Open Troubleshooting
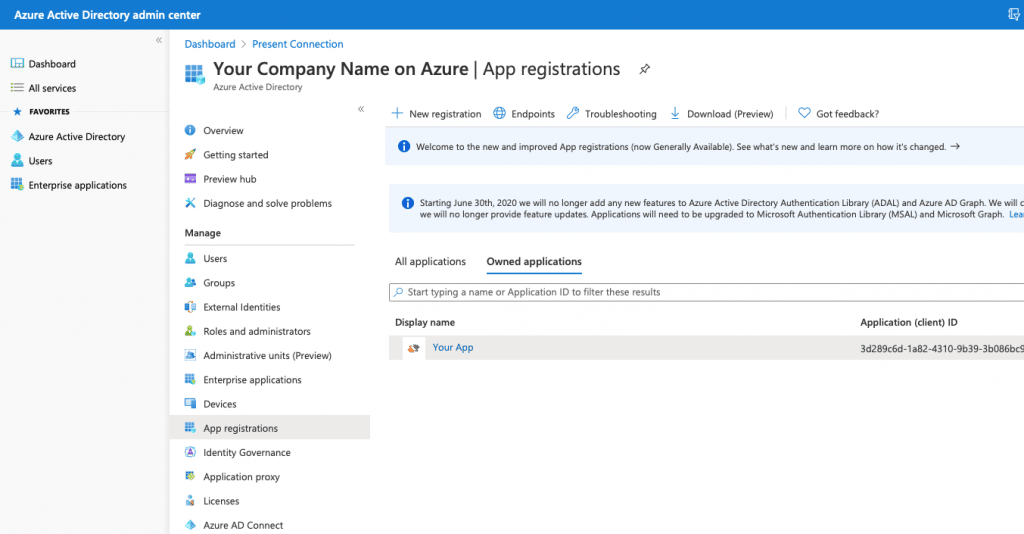 [611, 114]
